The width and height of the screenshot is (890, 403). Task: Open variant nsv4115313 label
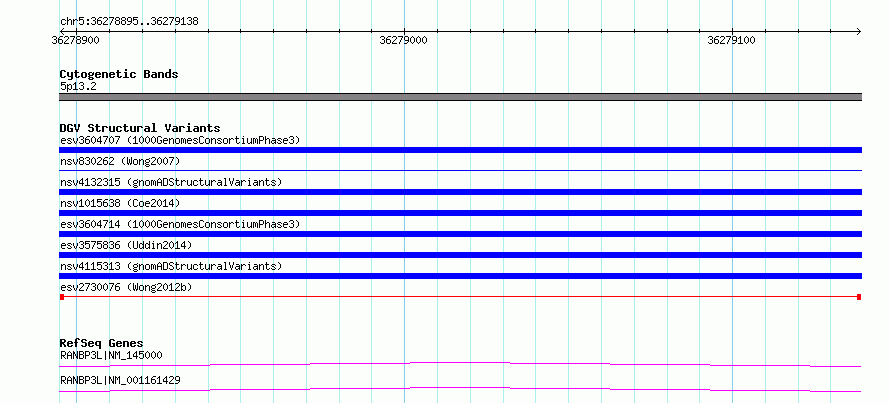tap(171, 266)
